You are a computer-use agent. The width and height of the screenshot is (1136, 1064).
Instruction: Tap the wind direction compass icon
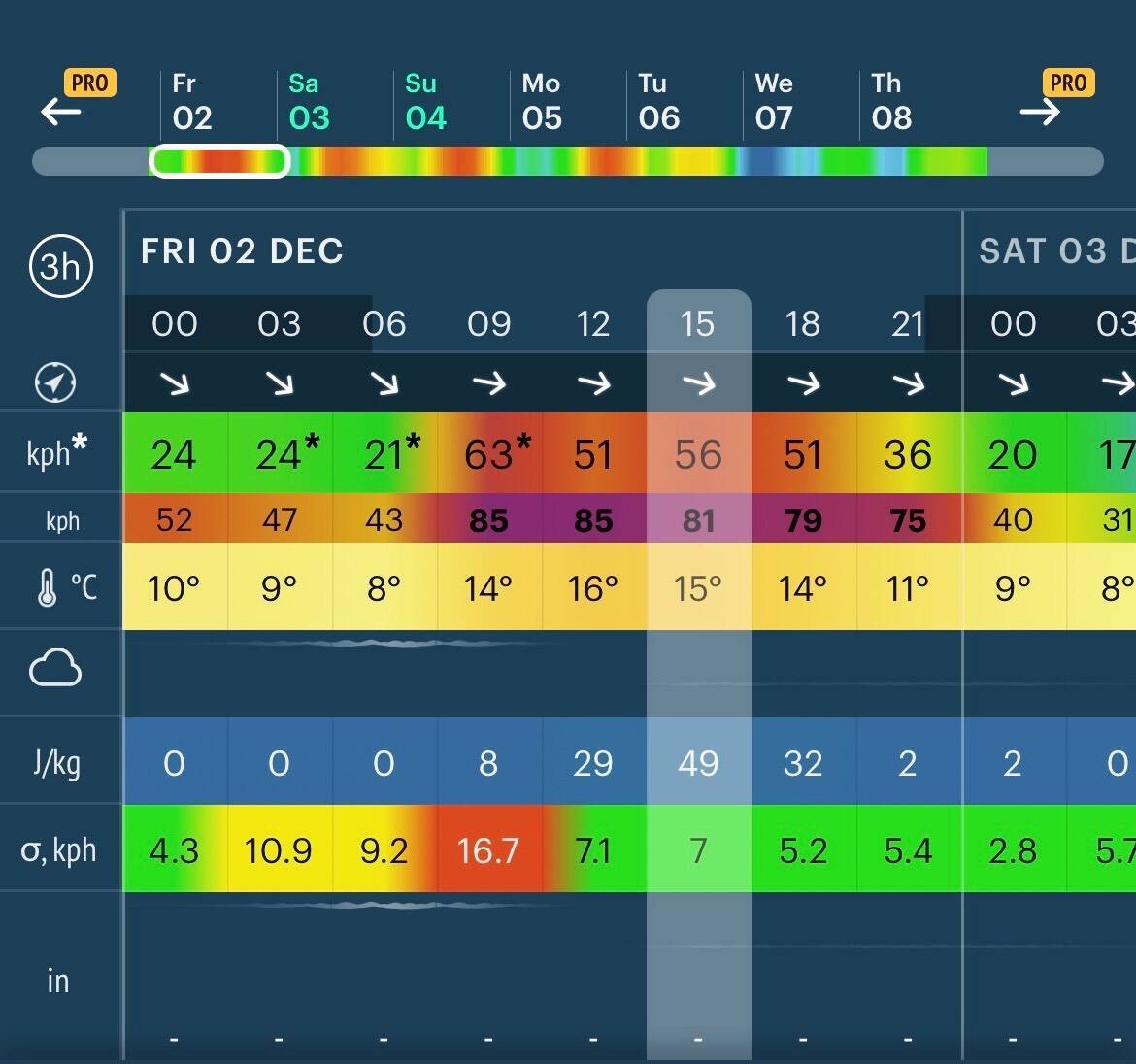coord(55,382)
